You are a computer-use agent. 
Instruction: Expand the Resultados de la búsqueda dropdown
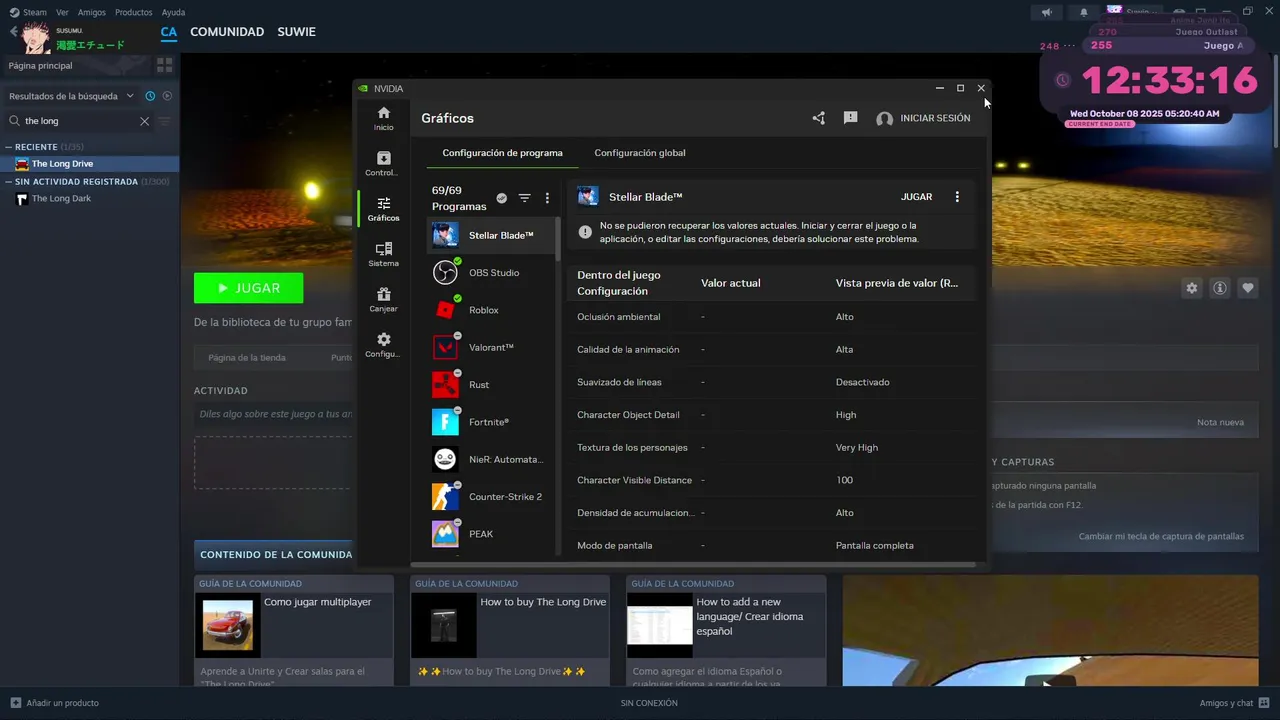[71, 96]
